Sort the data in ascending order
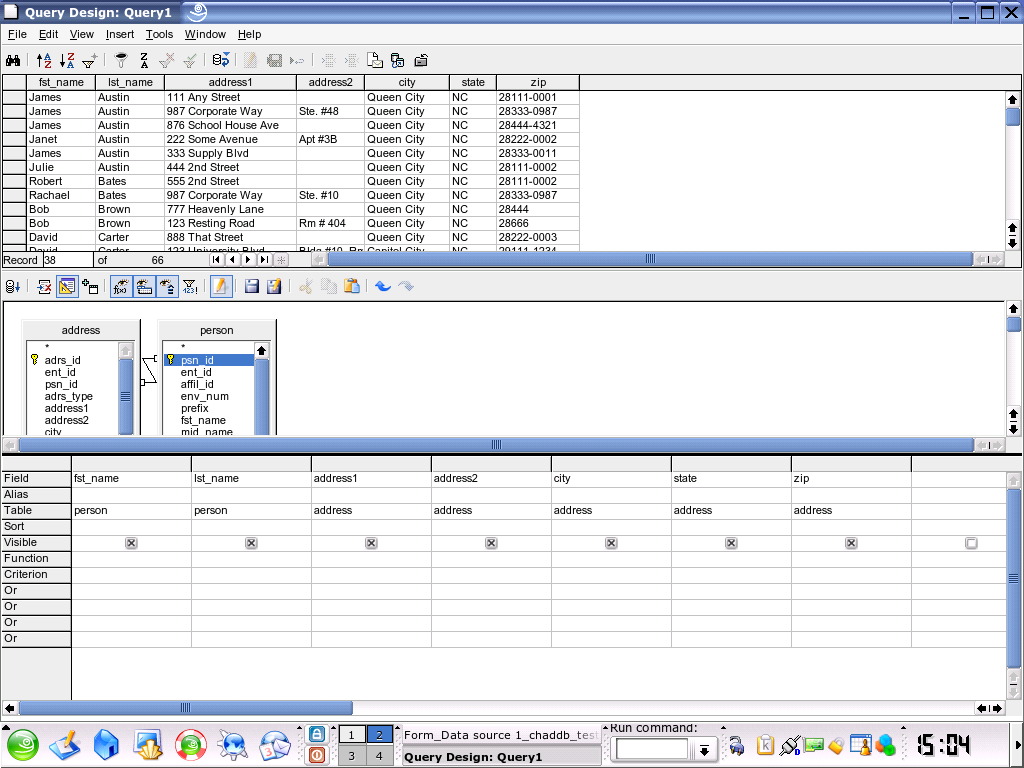Screen dimensions: 1024x768 click(x=43, y=60)
